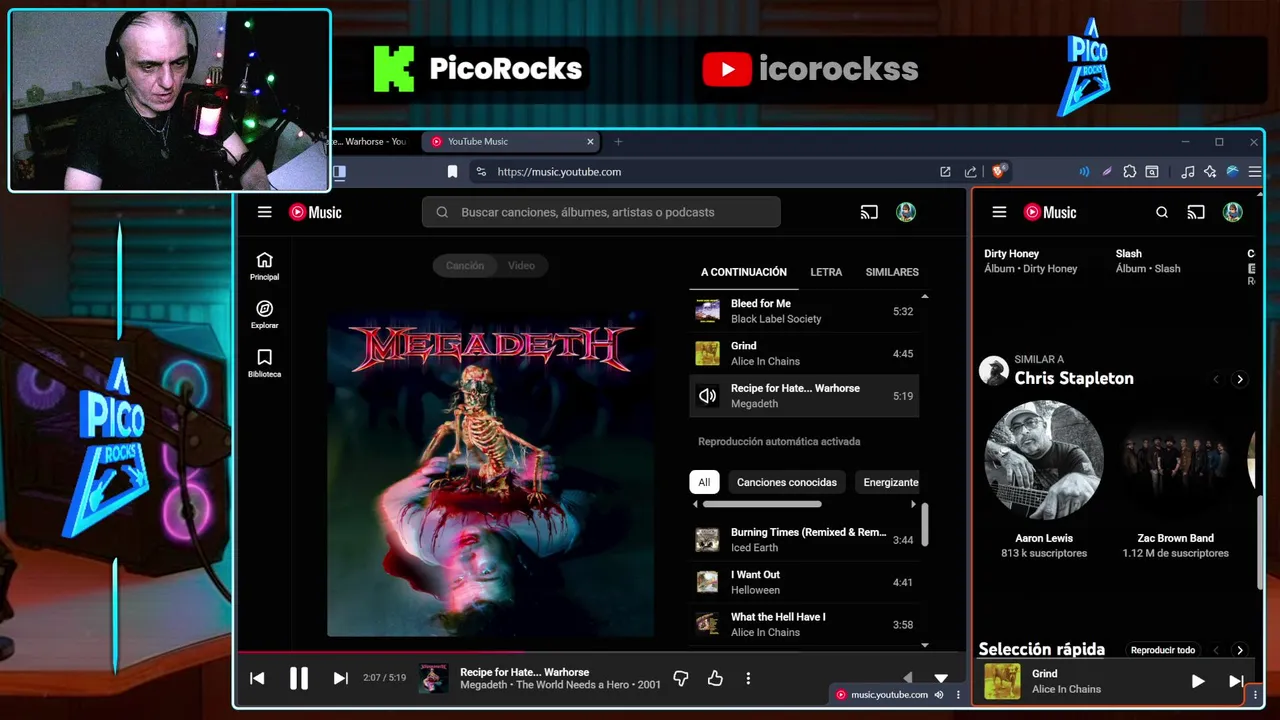This screenshot has height=720, width=1280.
Task: Open Chris Stapleton heading link
Action: (1074, 378)
